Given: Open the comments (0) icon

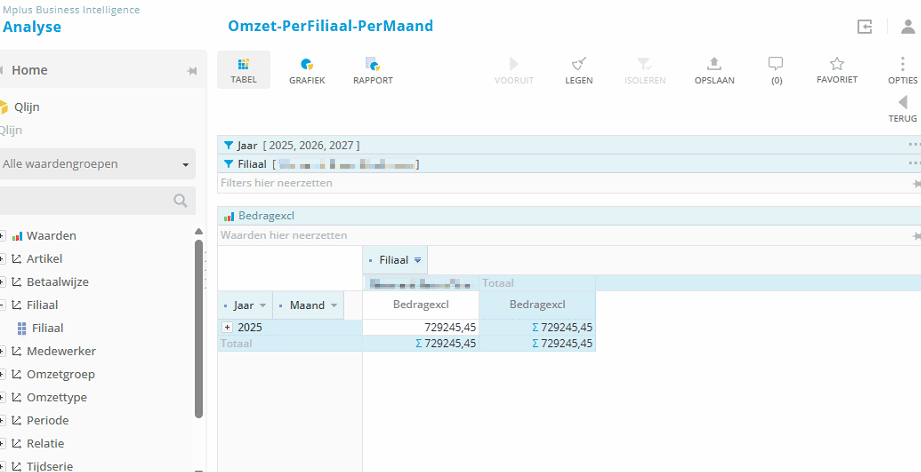Looking at the screenshot, I should (776, 70).
